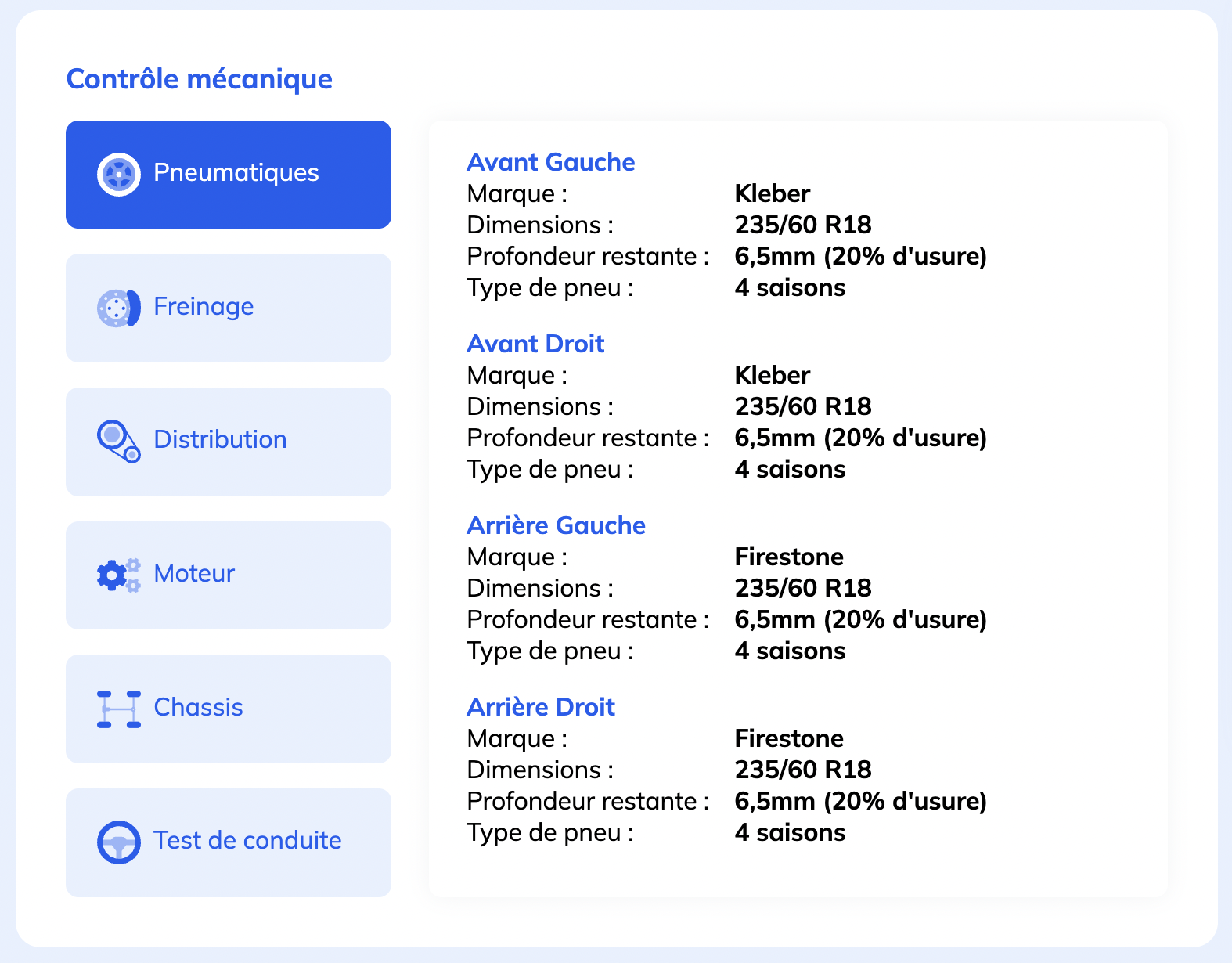Click Dimensions label under Arrière Gauche

pos(540,588)
